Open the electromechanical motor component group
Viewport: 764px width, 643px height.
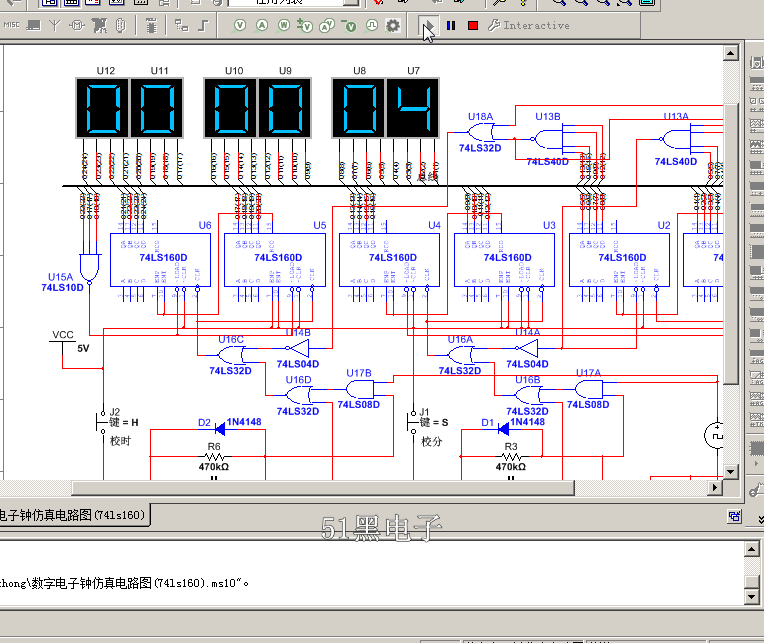(x=77, y=25)
